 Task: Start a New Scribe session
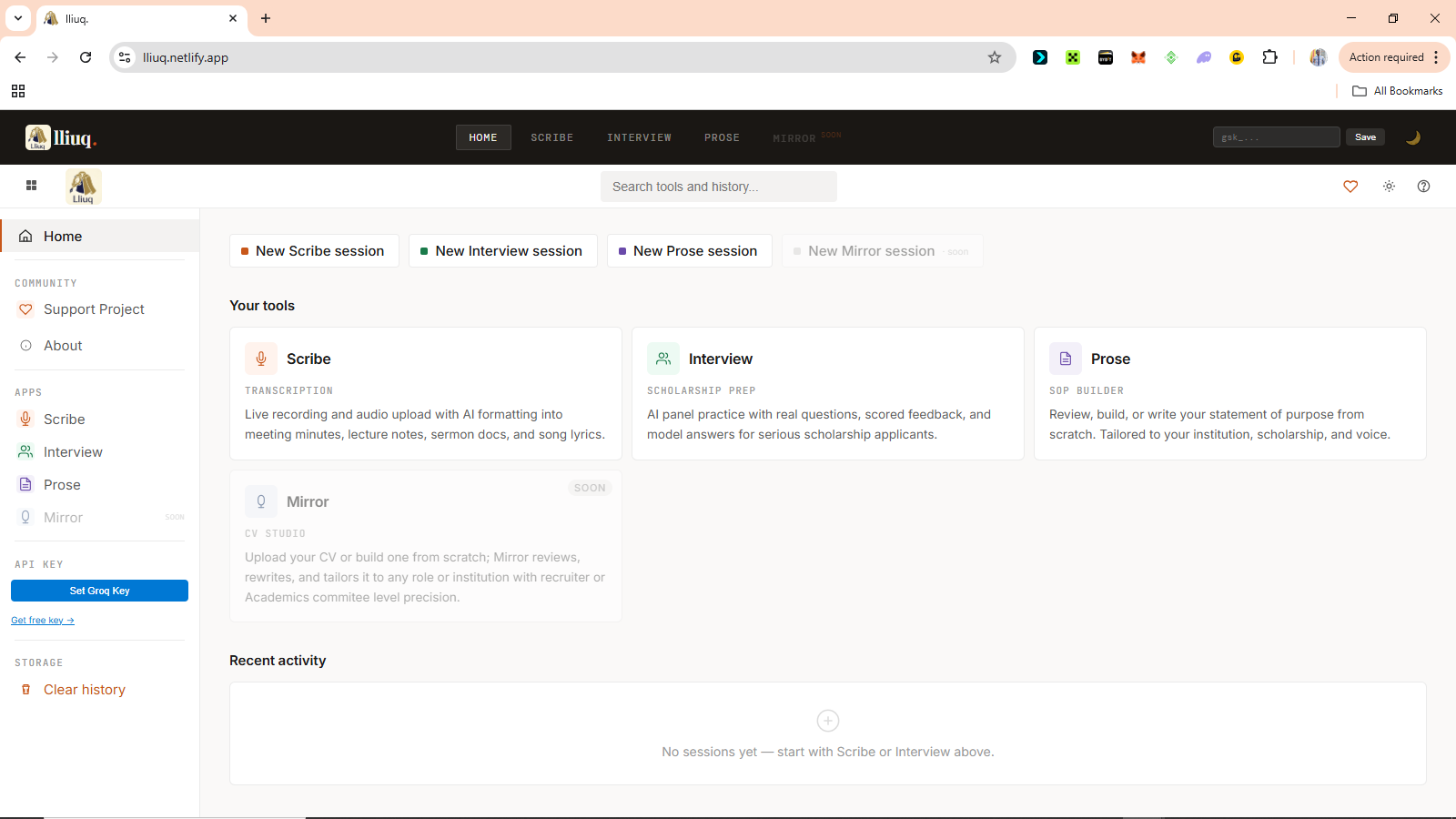point(314,251)
